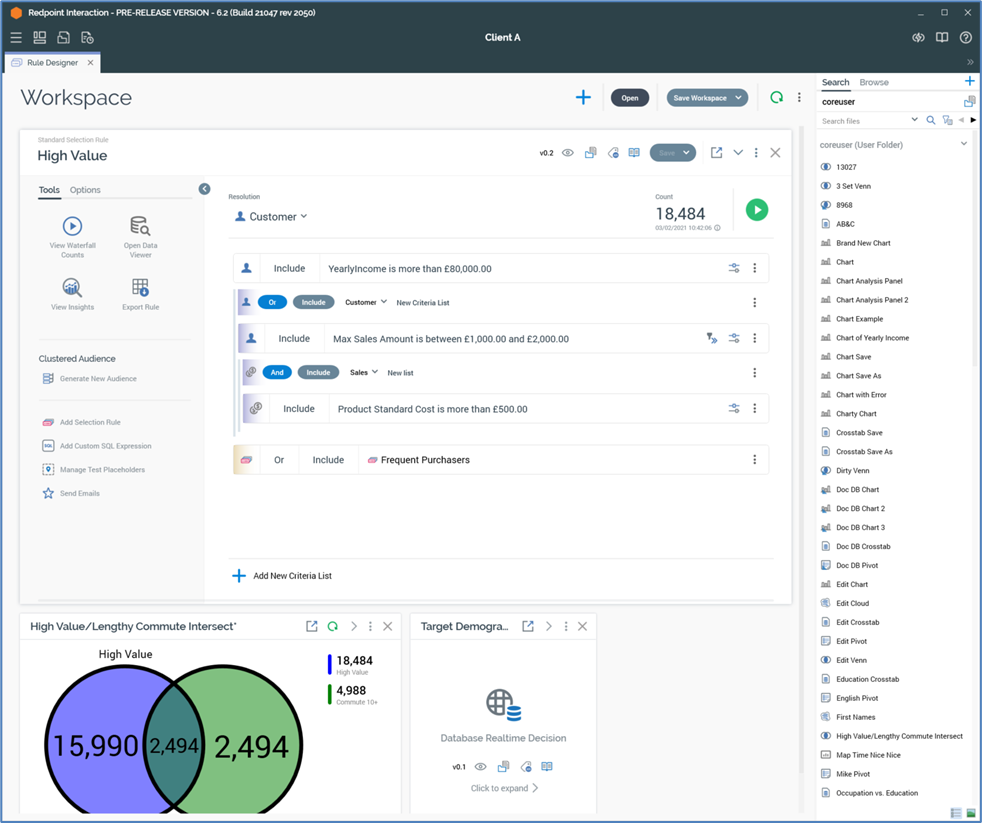Click the blue High Value legend swatch
The width and height of the screenshot is (982, 823).
(x=330, y=665)
